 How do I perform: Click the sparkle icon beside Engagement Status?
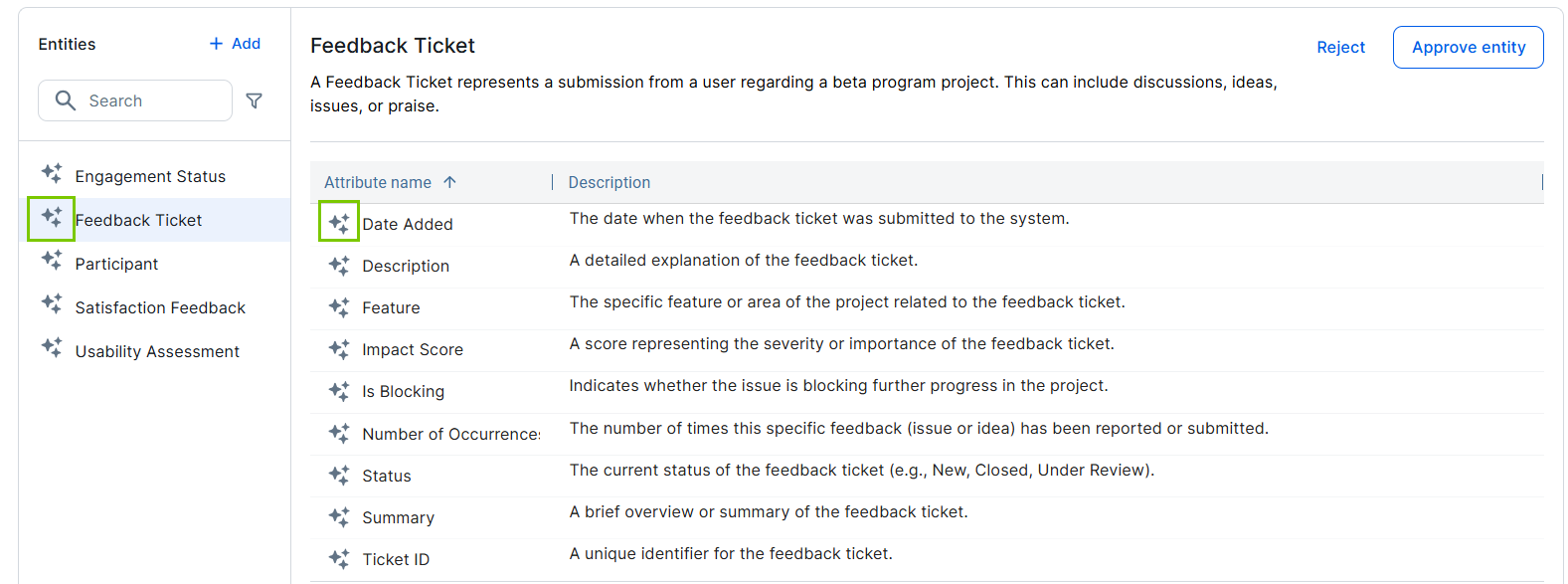[52, 174]
